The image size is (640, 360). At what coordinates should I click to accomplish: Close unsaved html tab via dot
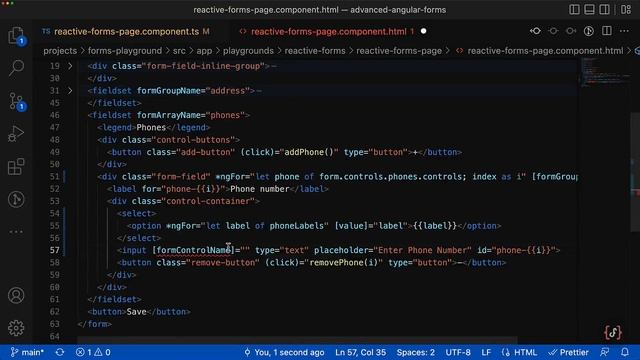423,31
